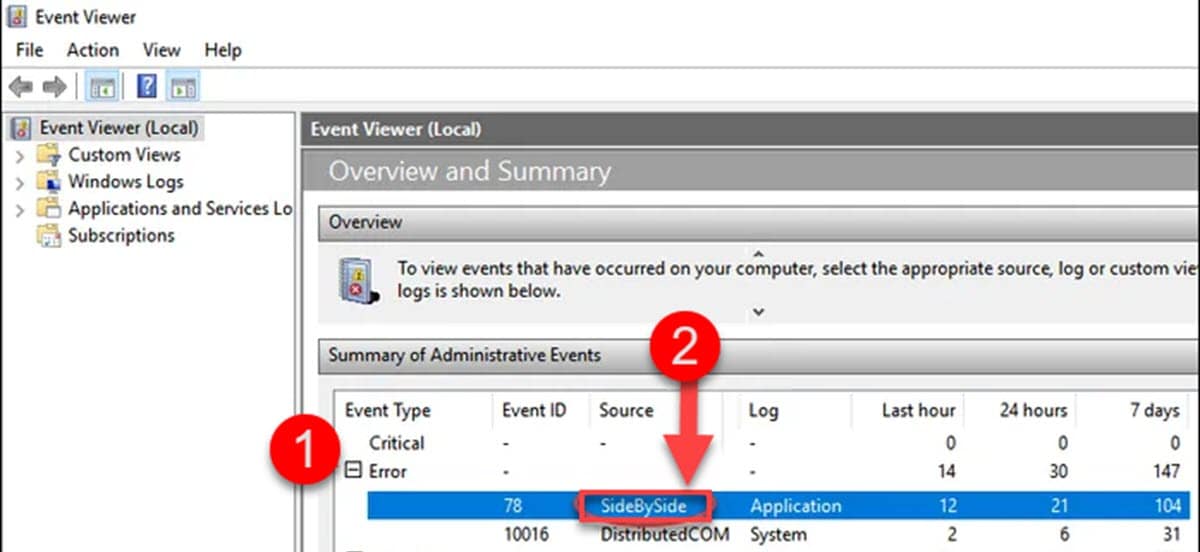
Task: Click the Event Viewer (Local) tree icon
Action: pyautogui.click(x=21, y=128)
